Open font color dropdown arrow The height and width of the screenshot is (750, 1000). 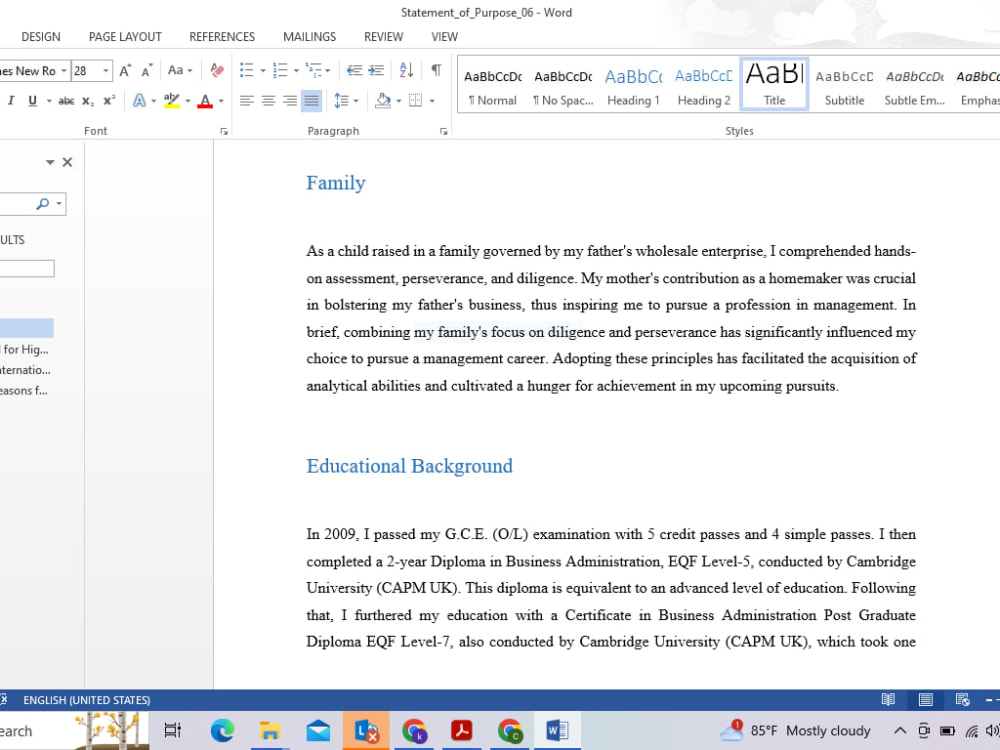tap(221, 101)
